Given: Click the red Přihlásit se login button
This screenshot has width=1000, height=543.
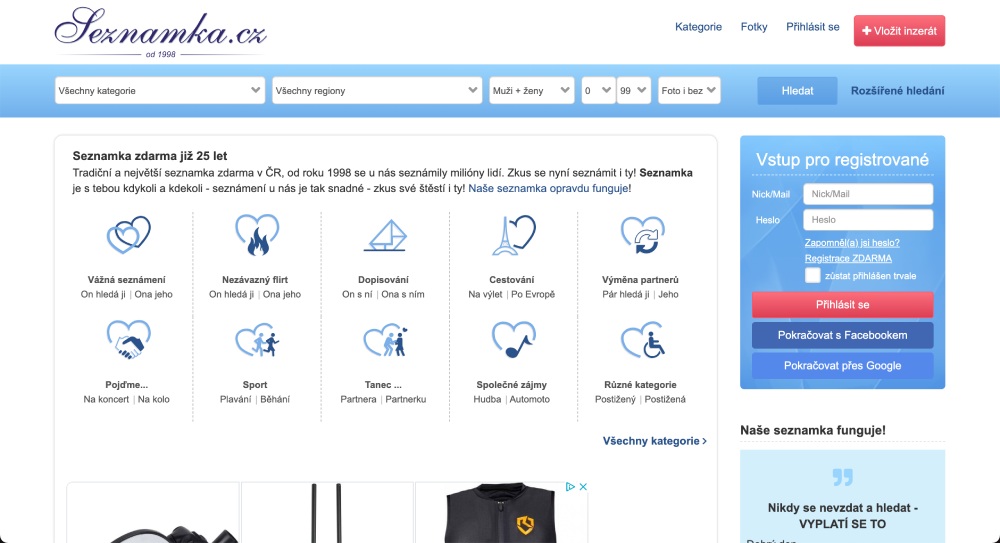Looking at the screenshot, I should (x=842, y=304).
